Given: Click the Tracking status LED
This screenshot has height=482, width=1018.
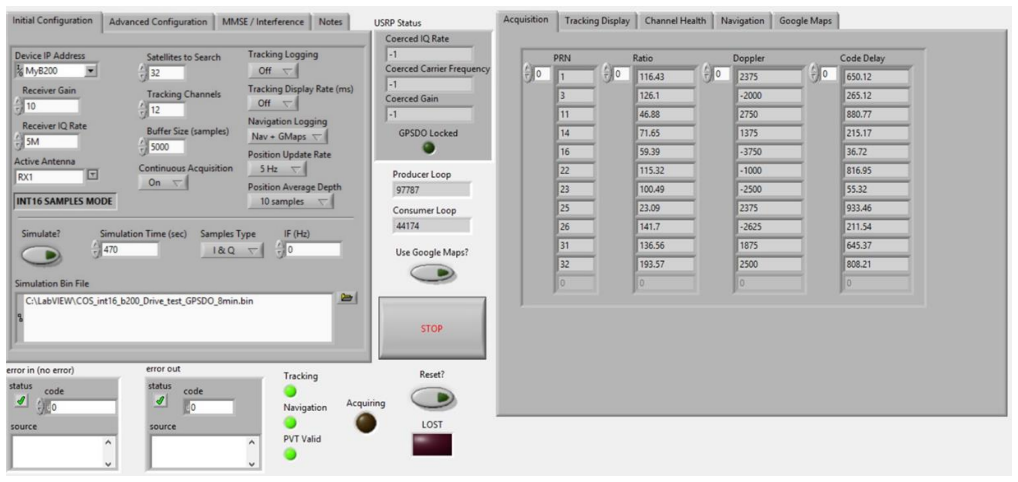Looking at the screenshot, I should 290,391.
